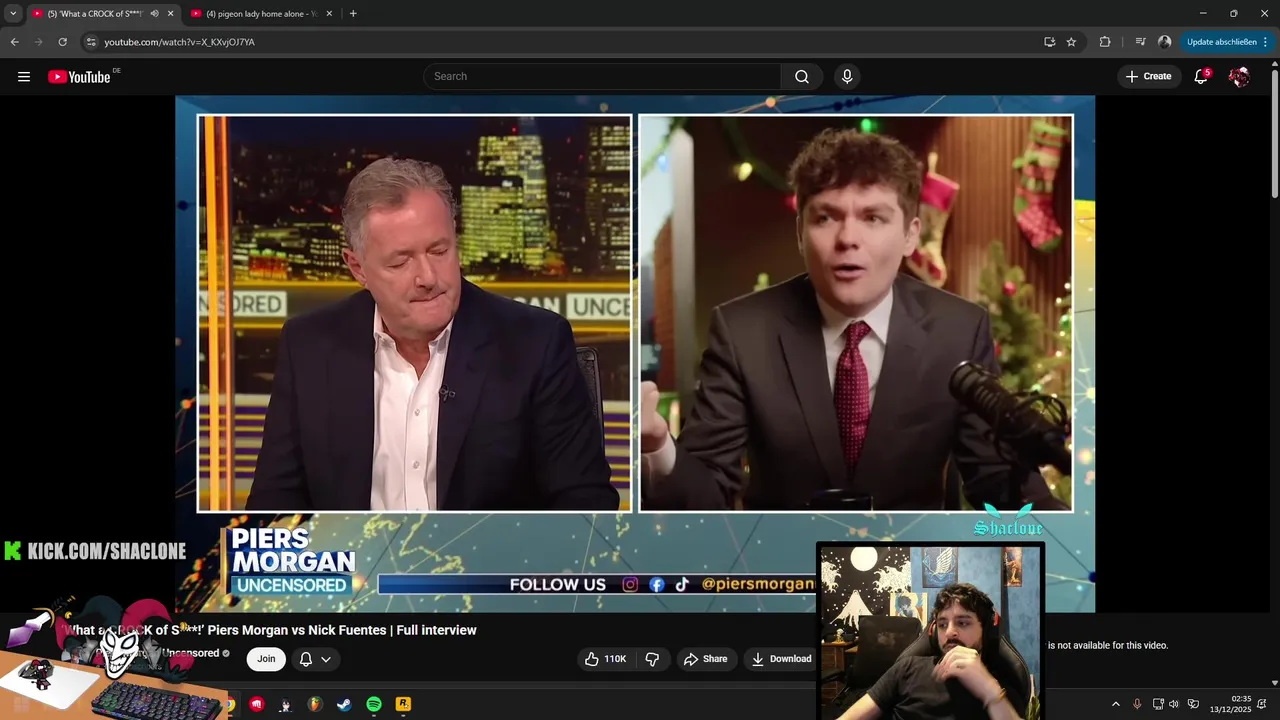This screenshot has width=1280, height=720.
Task: Open the browser extensions puzzle icon
Action: click(x=1105, y=42)
